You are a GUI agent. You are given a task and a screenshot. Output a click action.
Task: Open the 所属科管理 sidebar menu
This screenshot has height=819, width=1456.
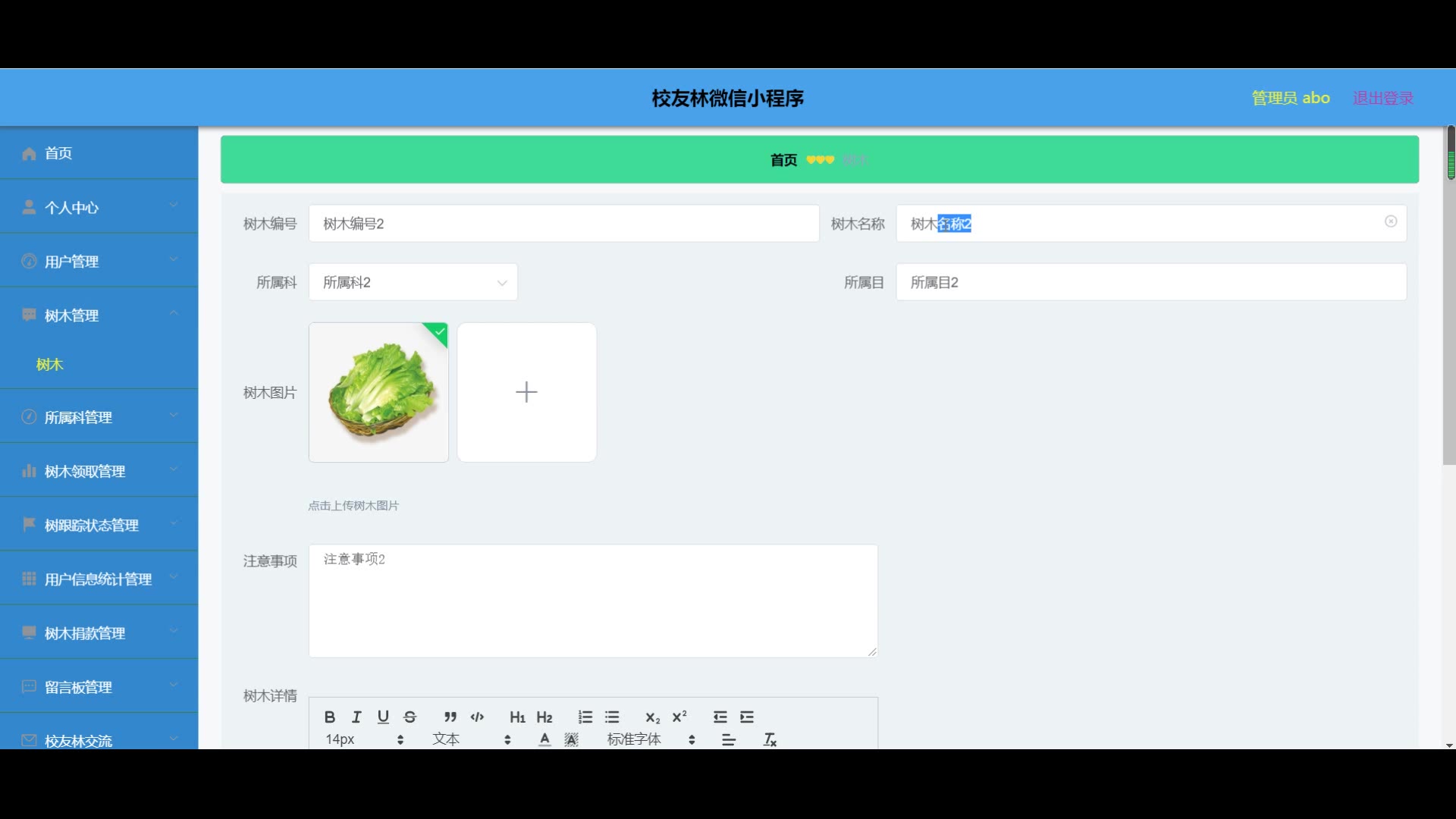pyautogui.click(x=99, y=417)
